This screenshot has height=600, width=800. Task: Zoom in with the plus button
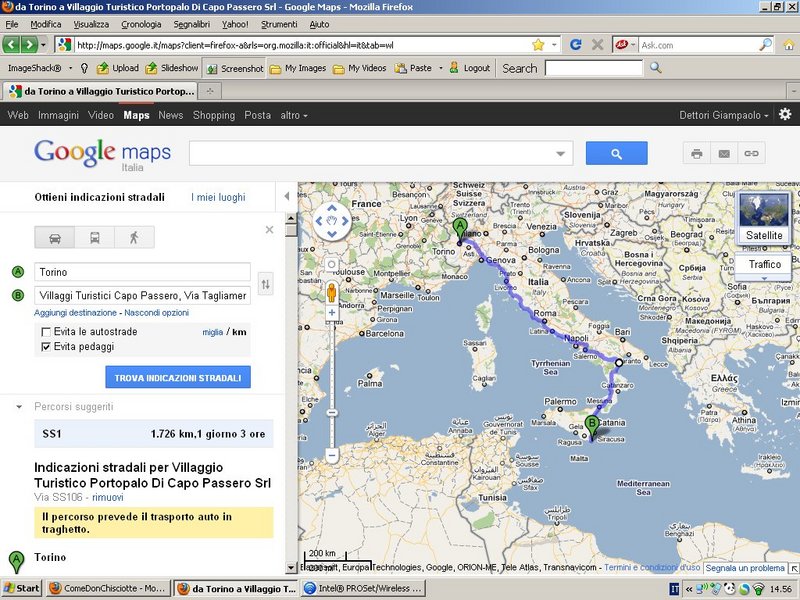click(x=332, y=313)
